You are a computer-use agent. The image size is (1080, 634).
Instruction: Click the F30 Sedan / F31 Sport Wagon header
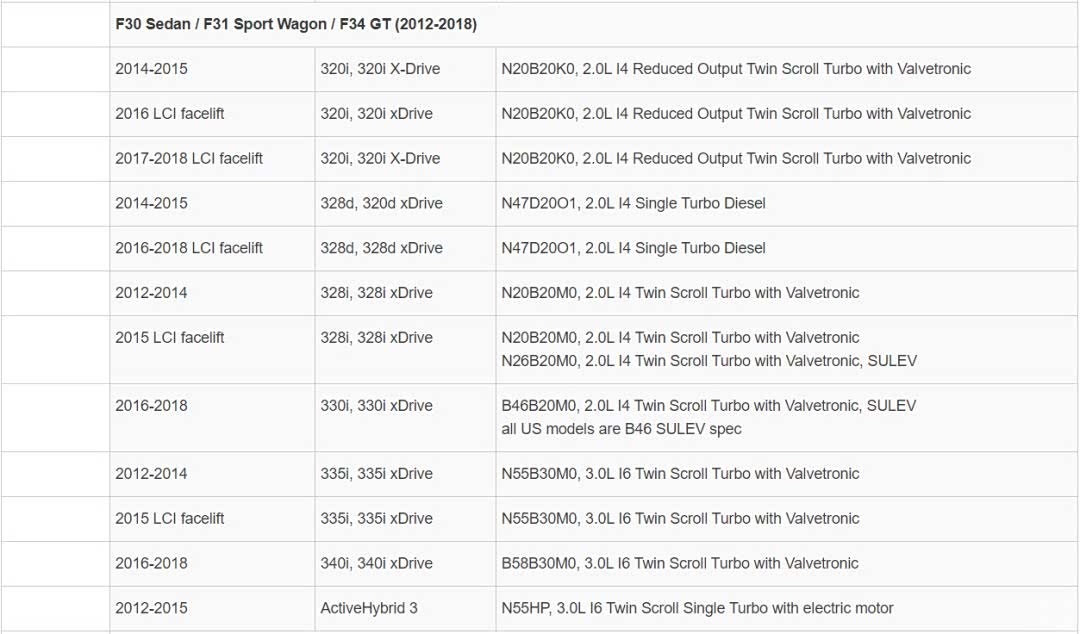pos(296,24)
